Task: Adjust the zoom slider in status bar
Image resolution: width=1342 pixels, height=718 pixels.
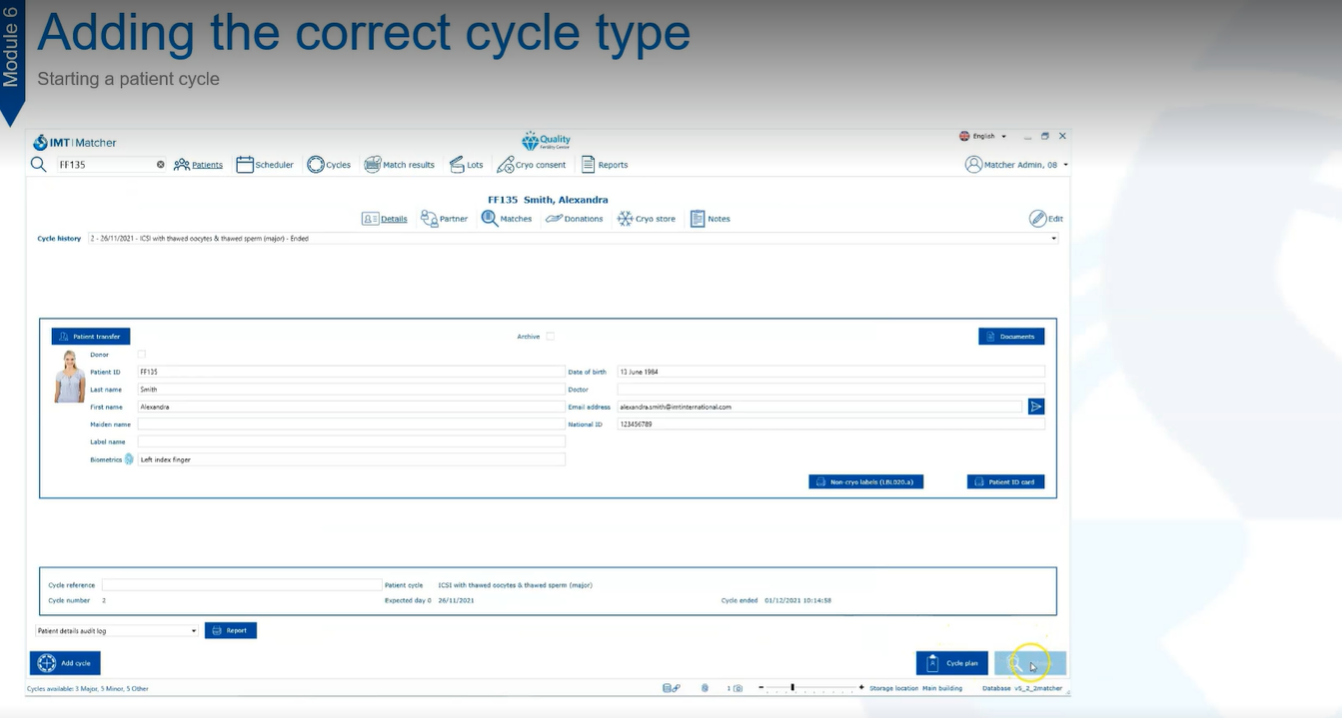Action: (x=793, y=688)
